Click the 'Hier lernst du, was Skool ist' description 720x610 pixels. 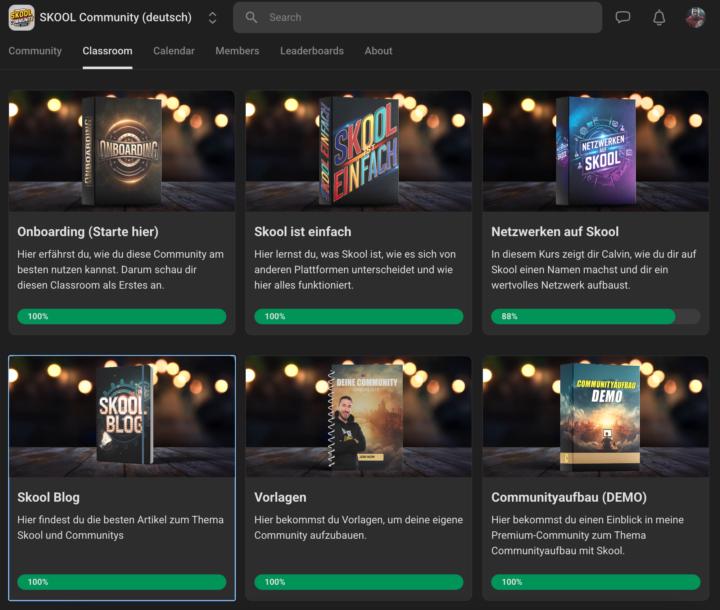[355, 270]
